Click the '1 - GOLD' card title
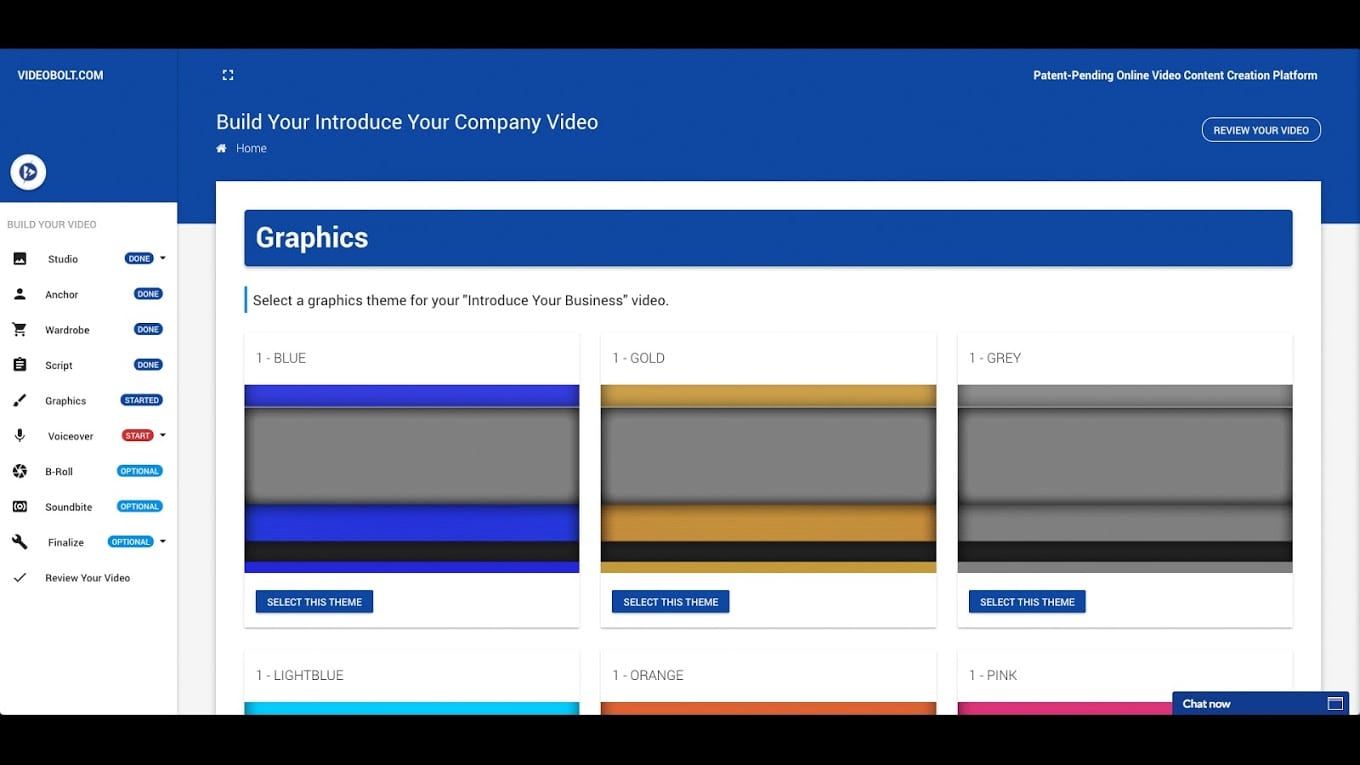1360x765 pixels. click(x=638, y=358)
